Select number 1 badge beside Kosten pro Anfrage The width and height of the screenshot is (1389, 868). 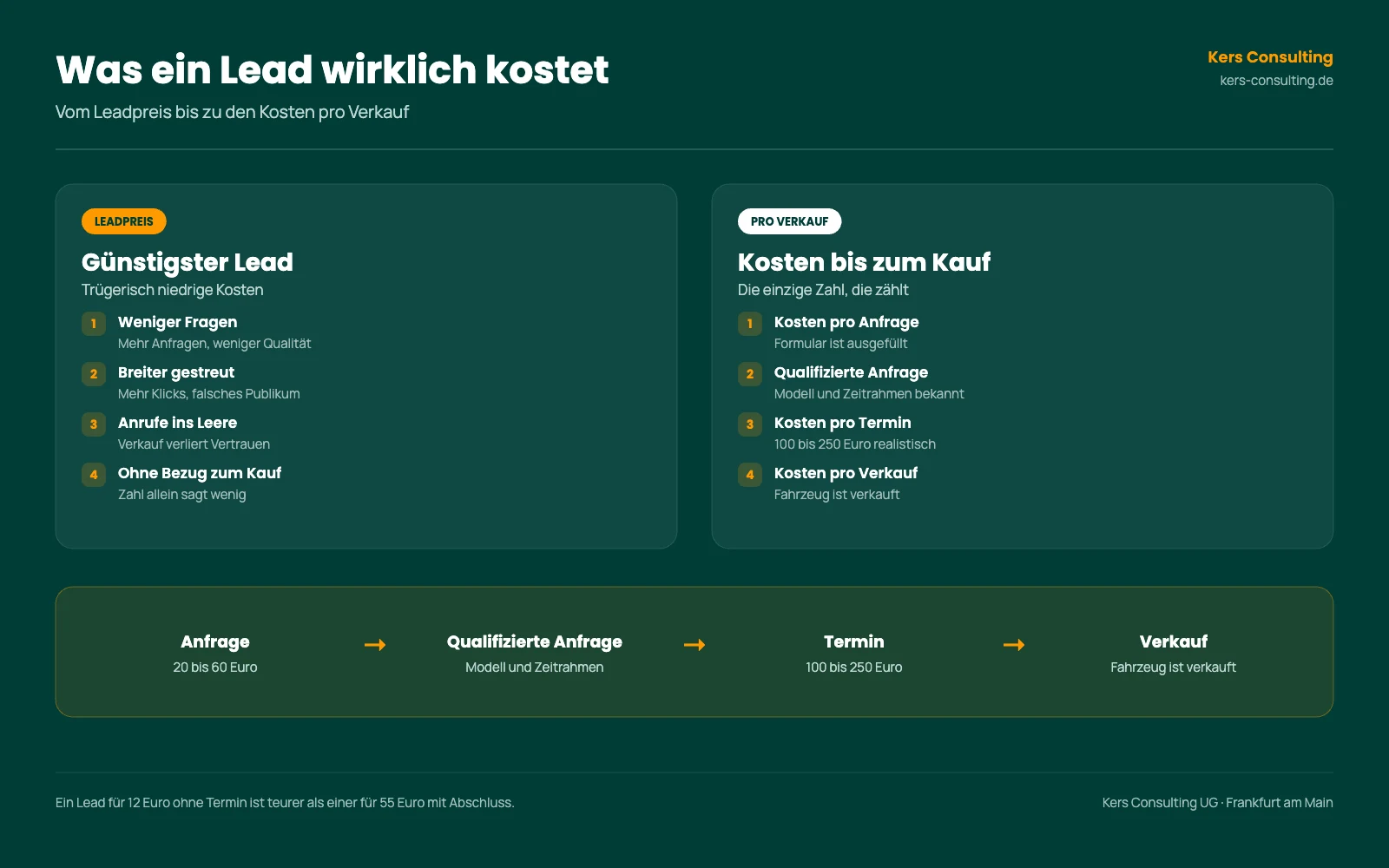pyautogui.click(x=750, y=324)
